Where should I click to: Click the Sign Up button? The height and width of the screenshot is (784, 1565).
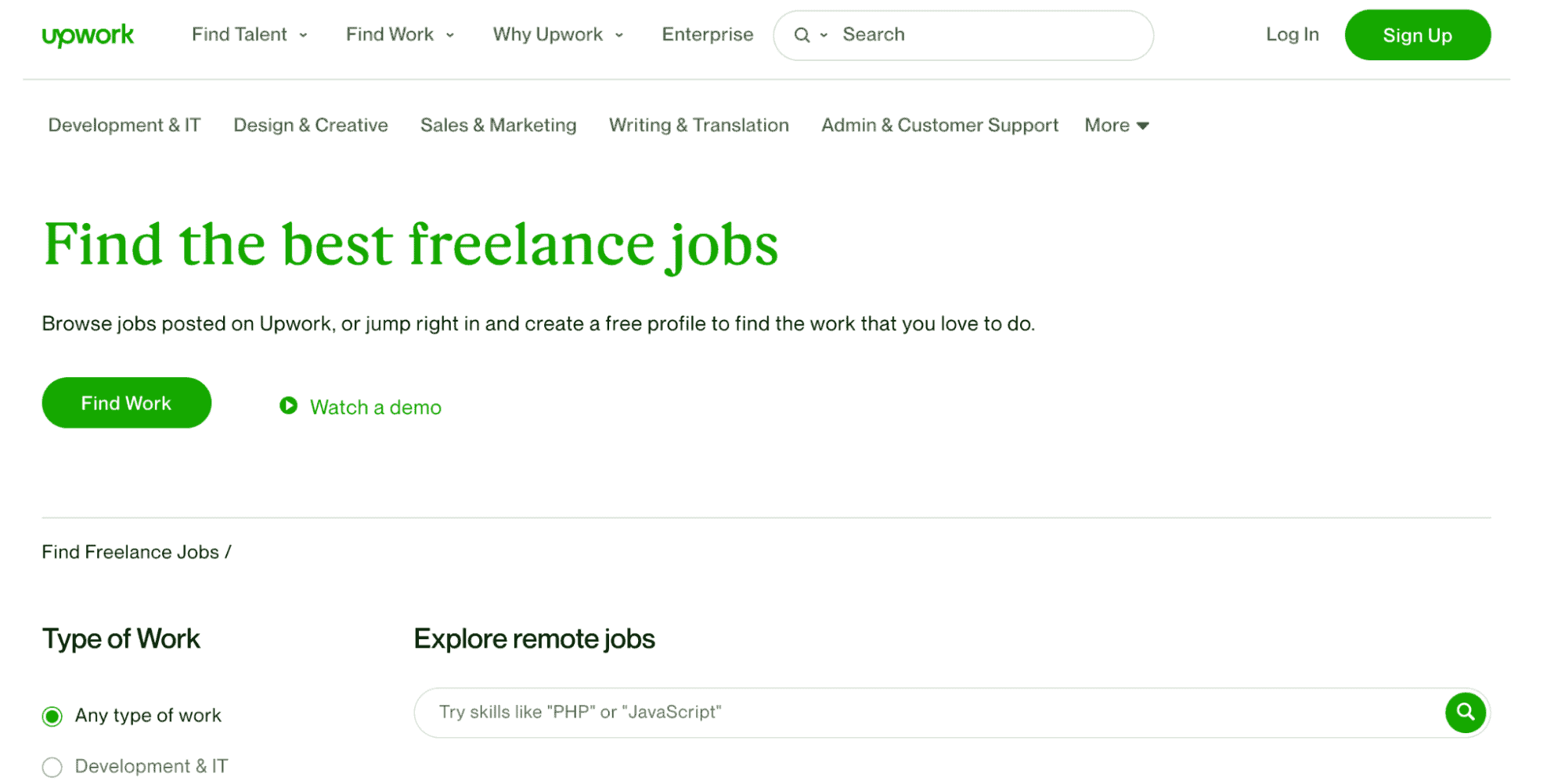point(1417,34)
